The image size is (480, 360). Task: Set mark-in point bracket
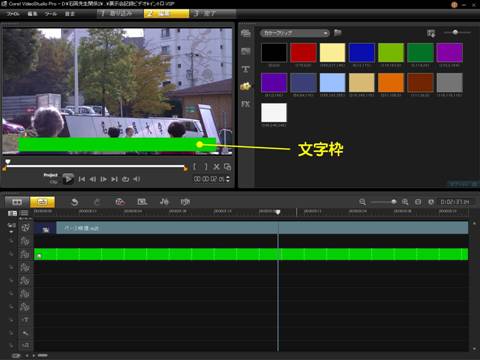(x=195, y=167)
